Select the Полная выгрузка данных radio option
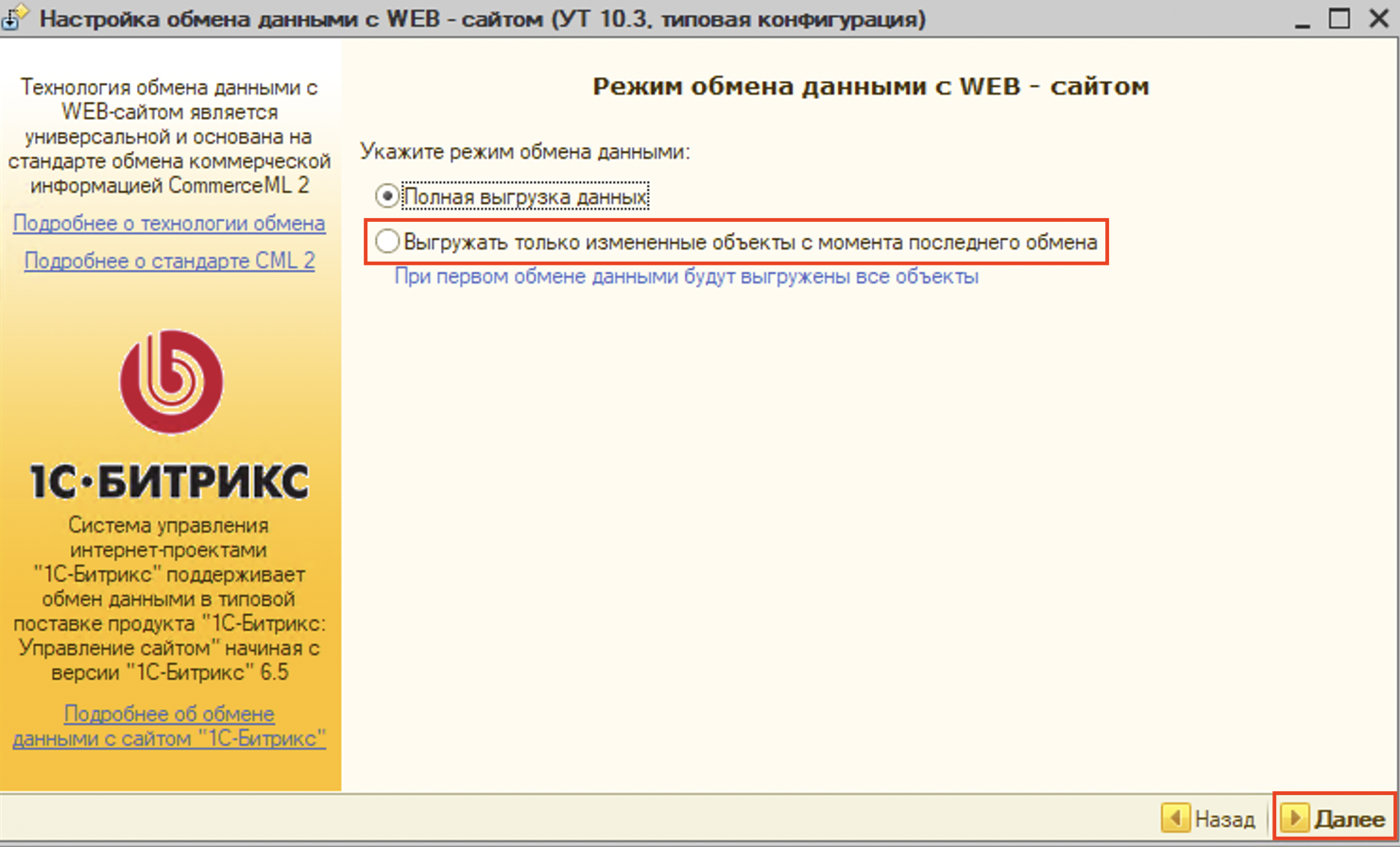The width and height of the screenshot is (1400, 847). [x=386, y=196]
